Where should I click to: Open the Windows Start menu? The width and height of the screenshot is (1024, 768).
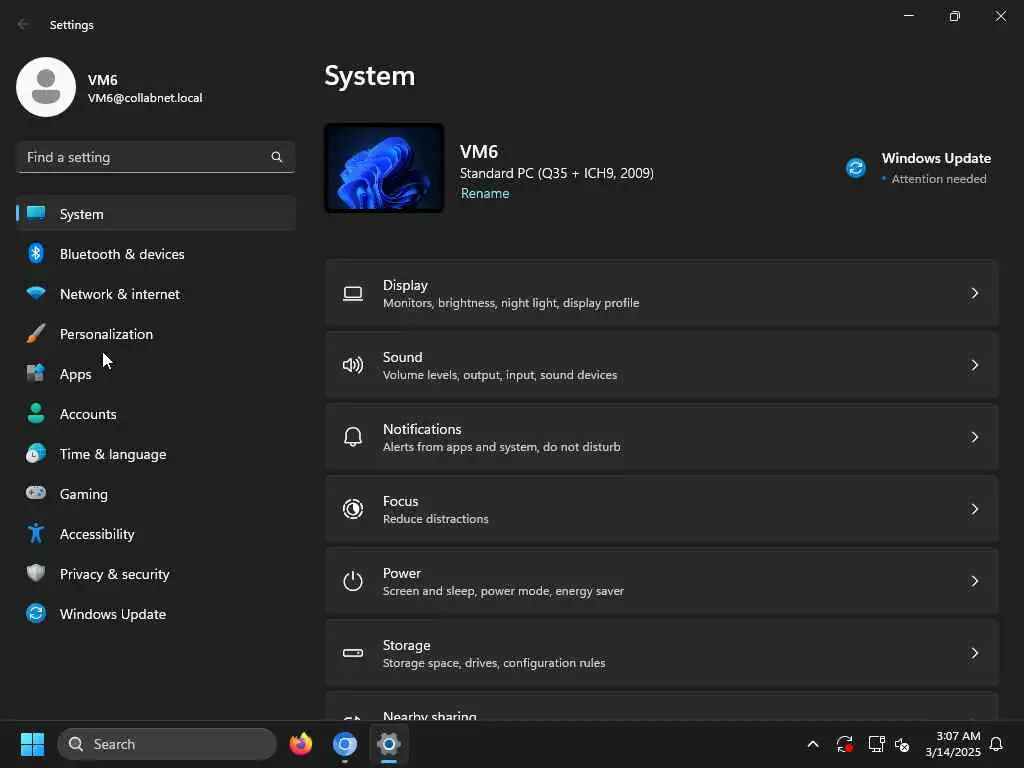point(32,744)
